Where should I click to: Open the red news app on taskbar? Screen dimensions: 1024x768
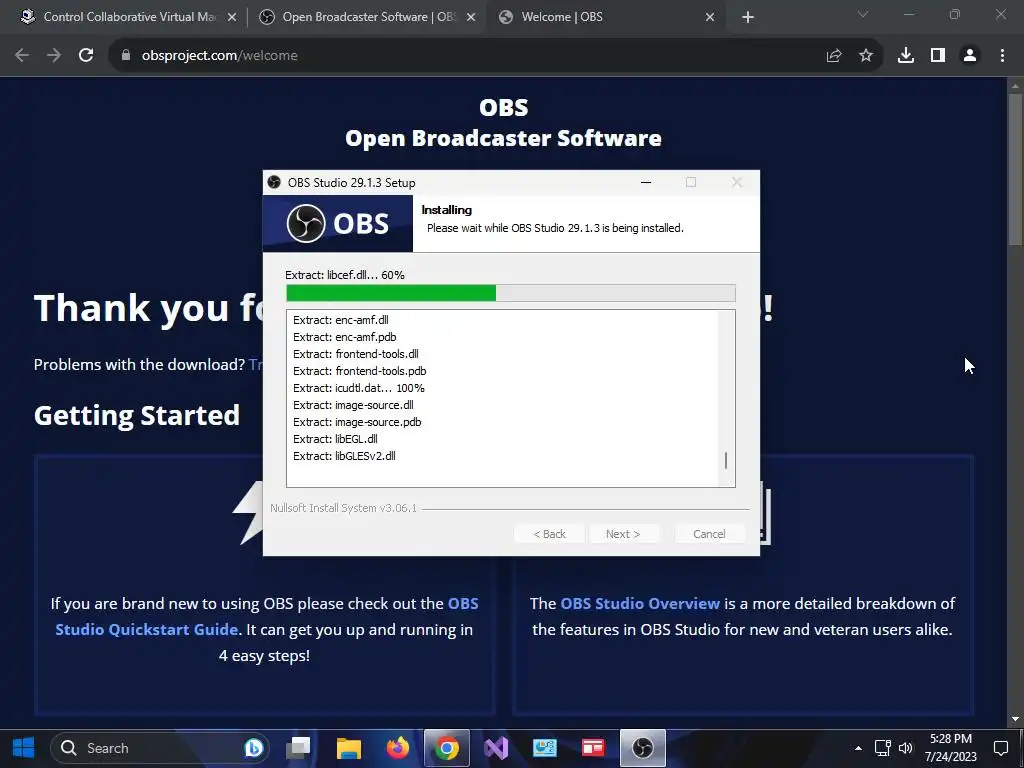click(593, 748)
